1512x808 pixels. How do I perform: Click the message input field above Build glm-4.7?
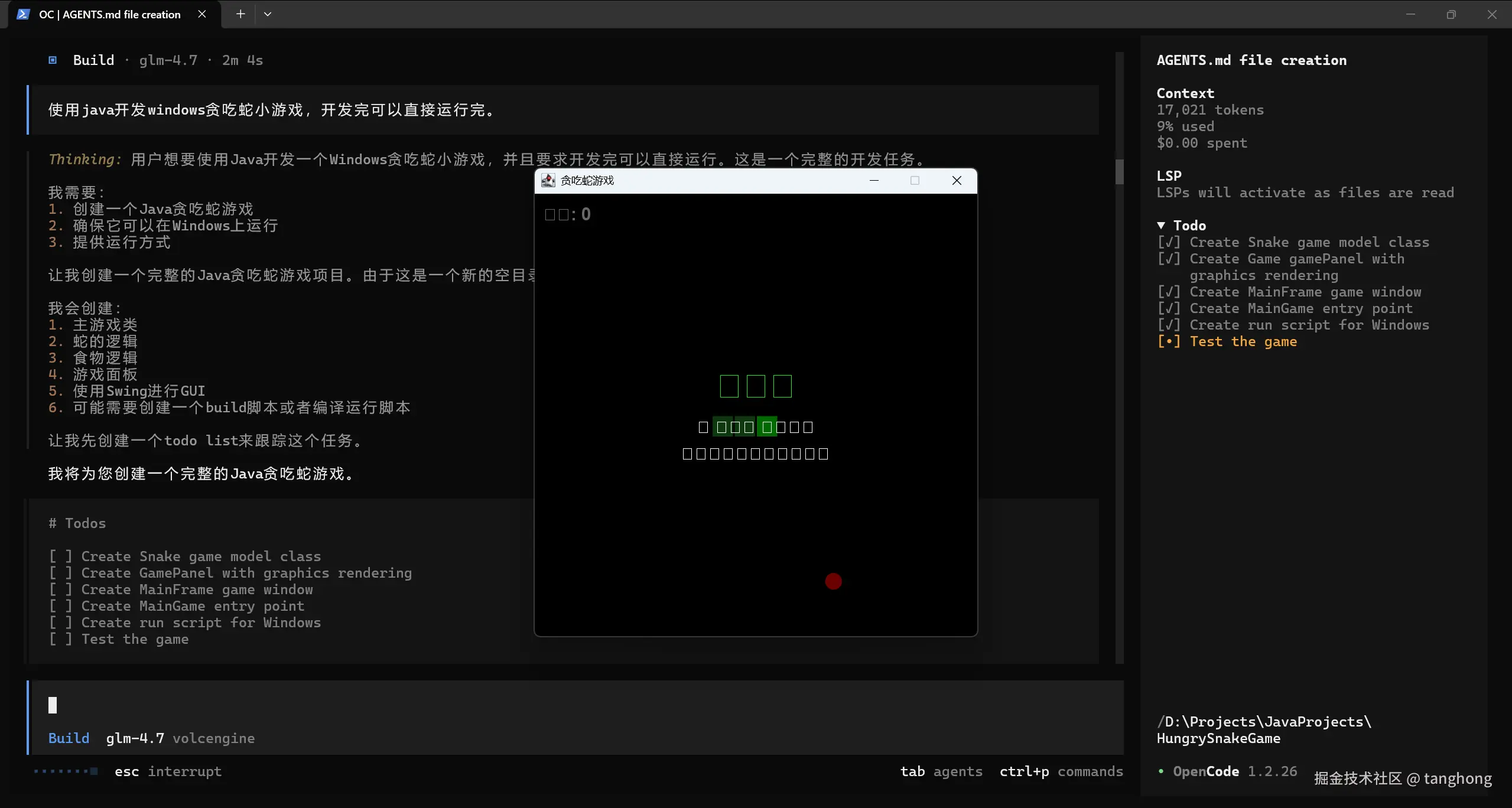[x=295, y=706]
